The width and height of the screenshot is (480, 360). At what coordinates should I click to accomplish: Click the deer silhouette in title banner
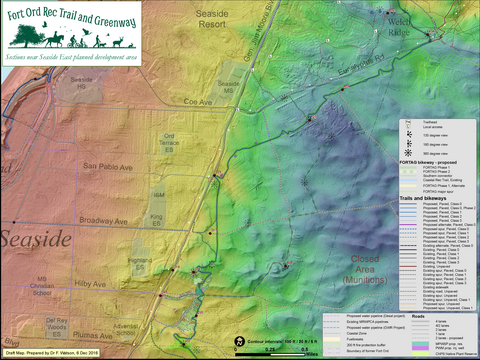[119, 42]
